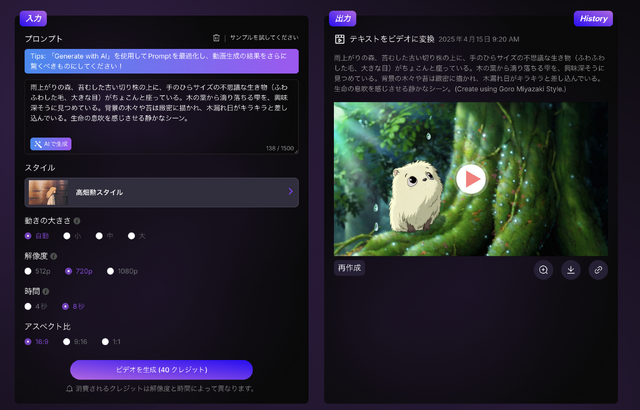The image size is (640, 410).
Task: Click the ビデオを生成 (40 クレジット) button
Action: (x=161, y=370)
